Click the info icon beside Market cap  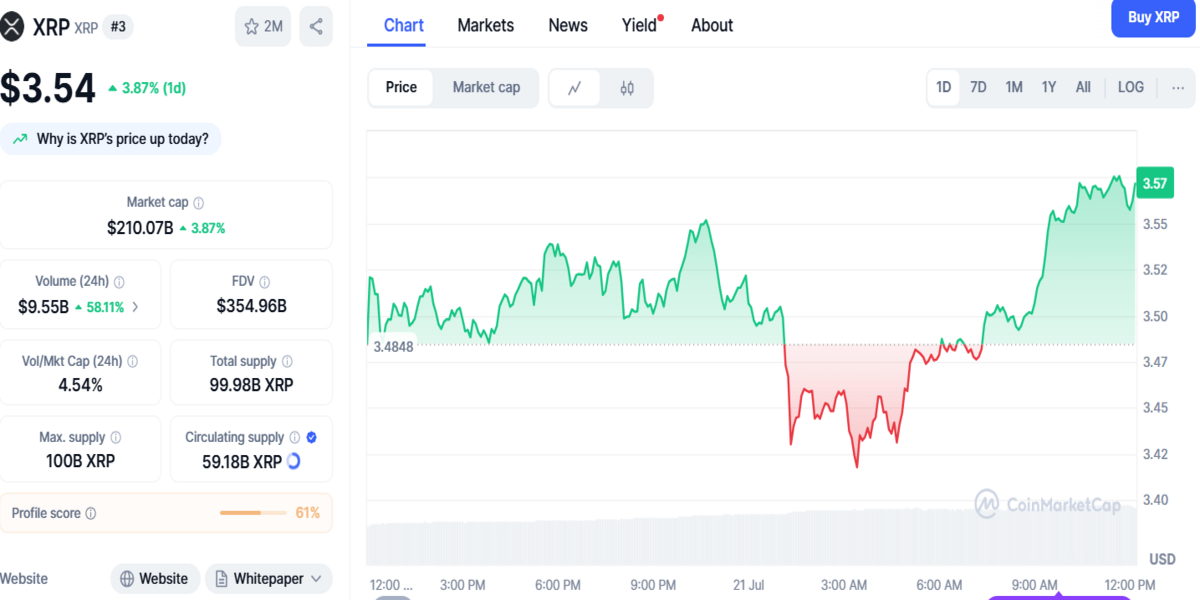(x=199, y=203)
